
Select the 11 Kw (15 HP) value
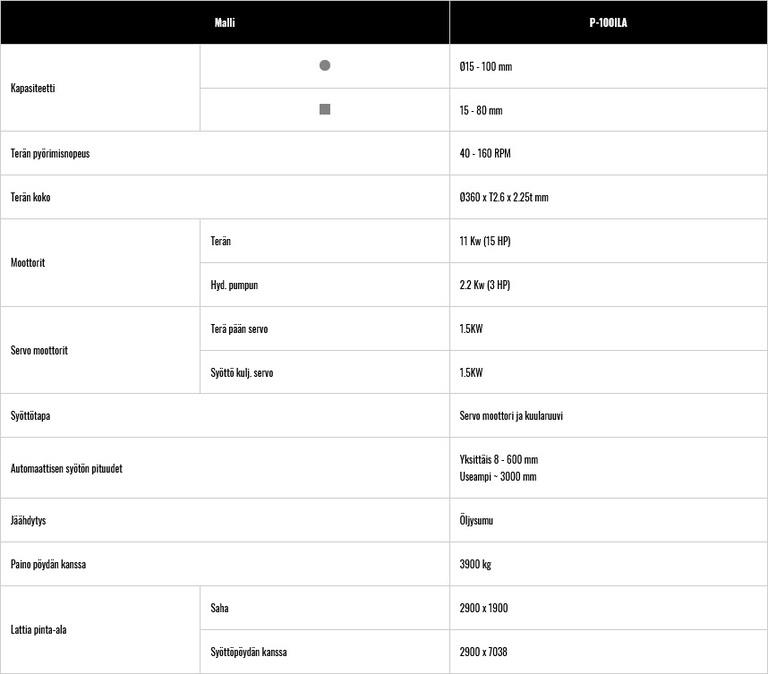pos(485,242)
